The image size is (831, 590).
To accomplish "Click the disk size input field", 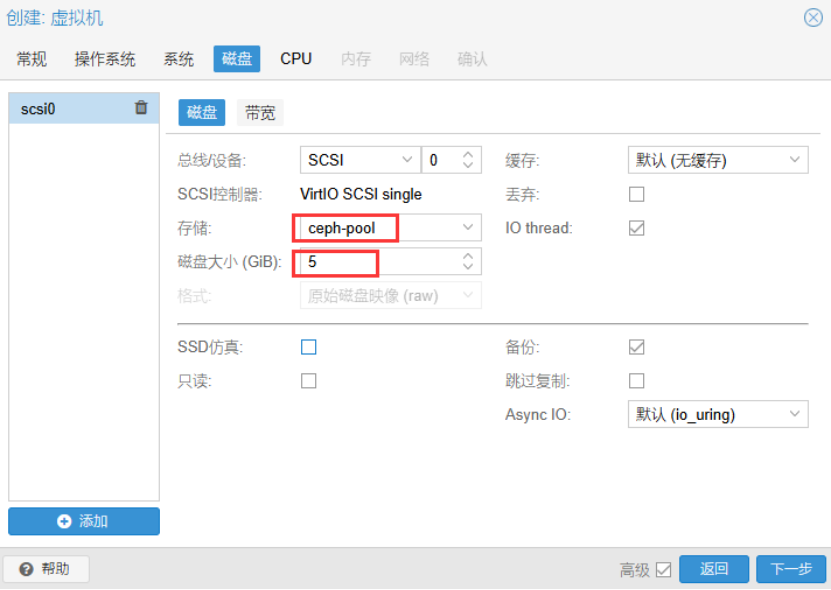I will (380, 262).
